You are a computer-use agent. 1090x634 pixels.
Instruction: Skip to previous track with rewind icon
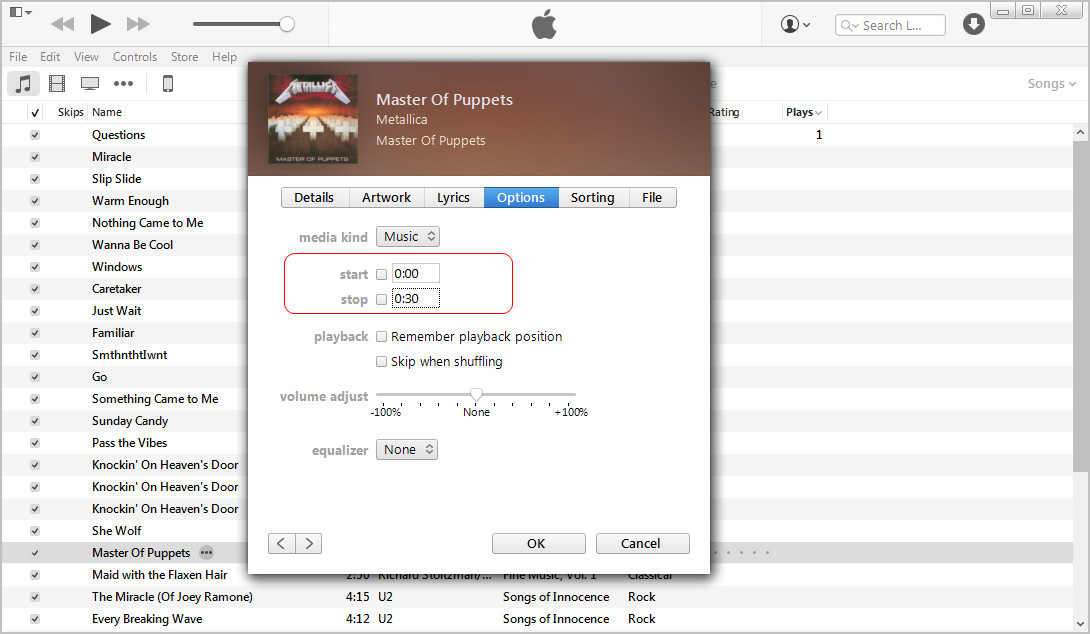[x=63, y=24]
